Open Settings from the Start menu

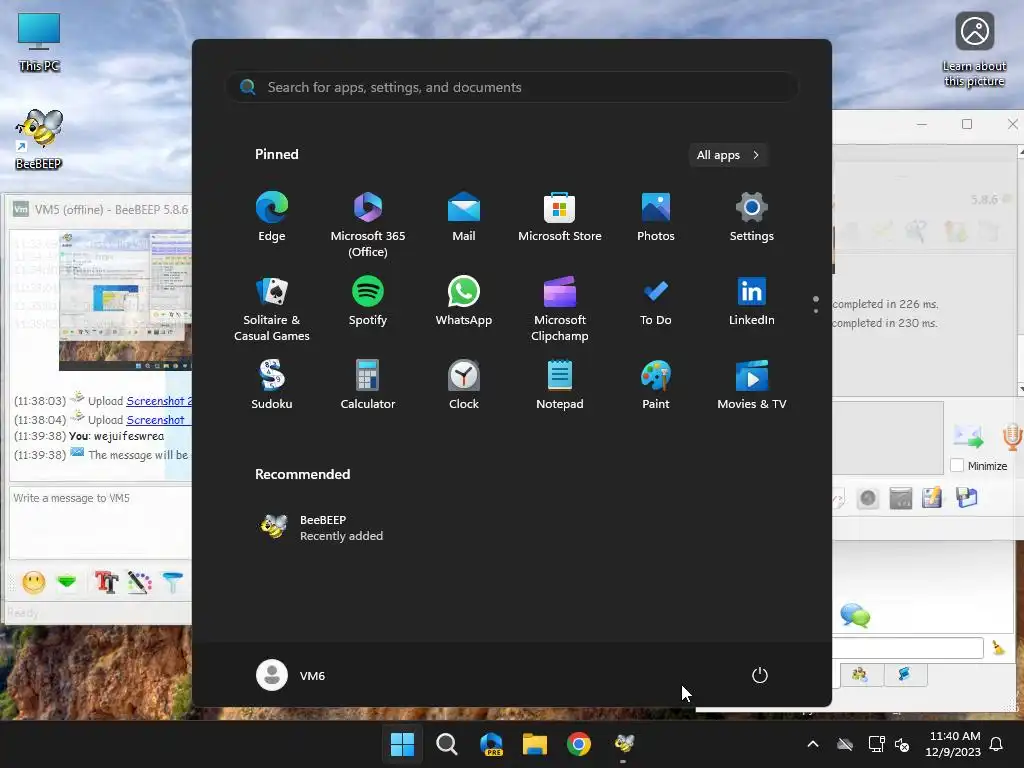(752, 217)
